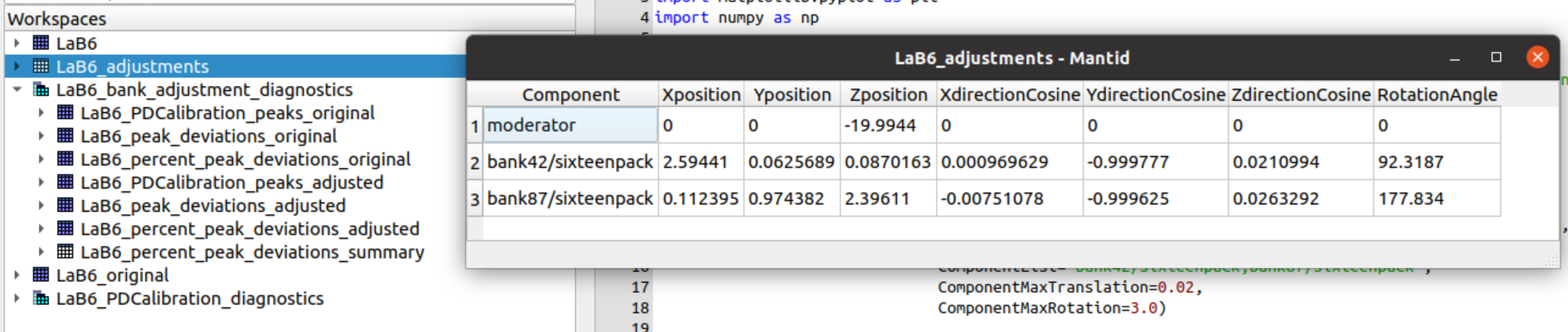
Task: Expand the LaB6_original workspace entry
Action: coord(17,275)
